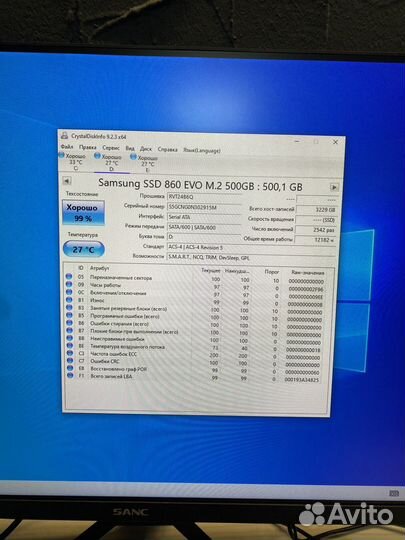Click the Атрибут column header
Viewport: 405px width, 540px height.
point(100,268)
